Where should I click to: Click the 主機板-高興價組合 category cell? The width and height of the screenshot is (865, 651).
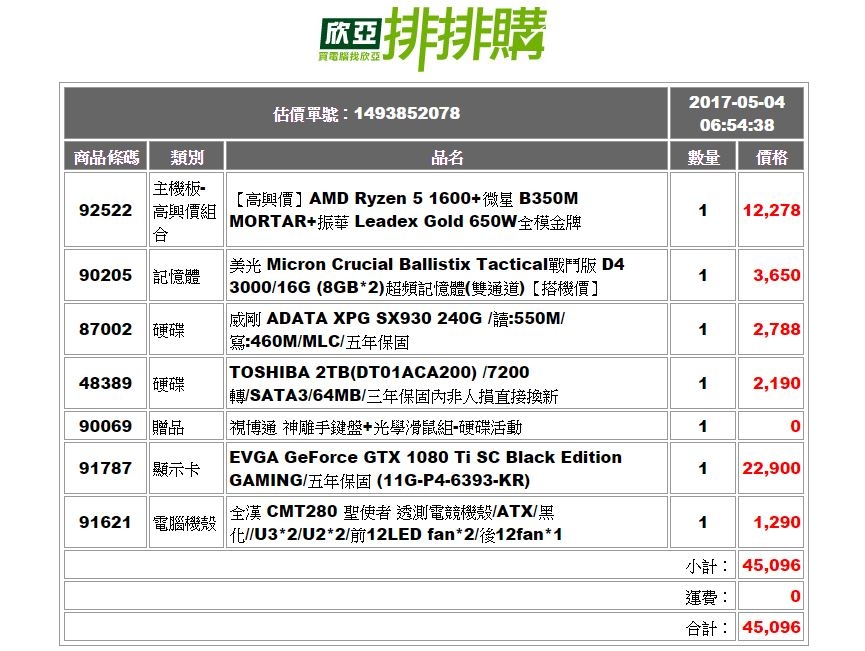coord(184,211)
